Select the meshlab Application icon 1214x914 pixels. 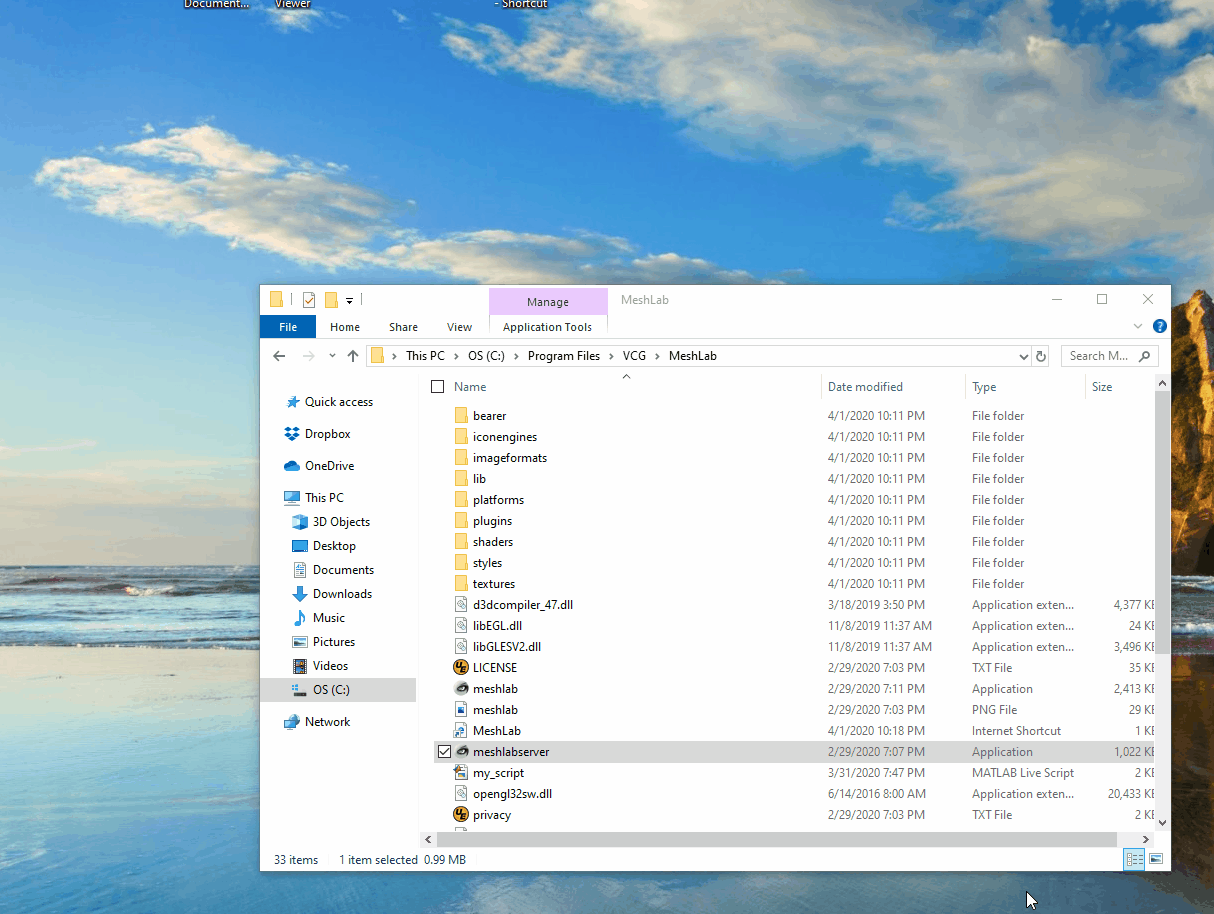tap(461, 689)
